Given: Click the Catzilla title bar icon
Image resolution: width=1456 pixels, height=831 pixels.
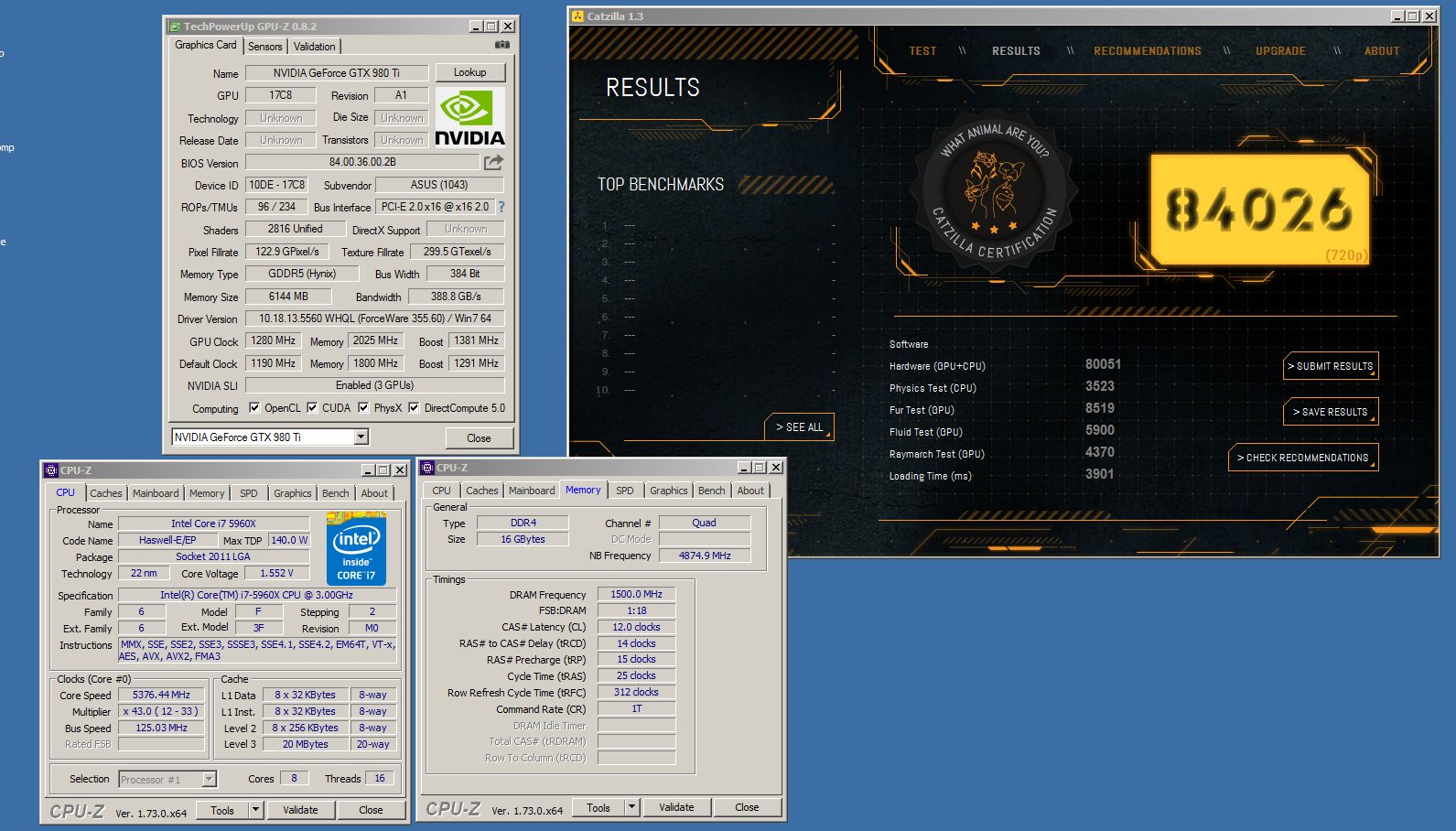Looking at the screenshot, I should click(577, 16).
